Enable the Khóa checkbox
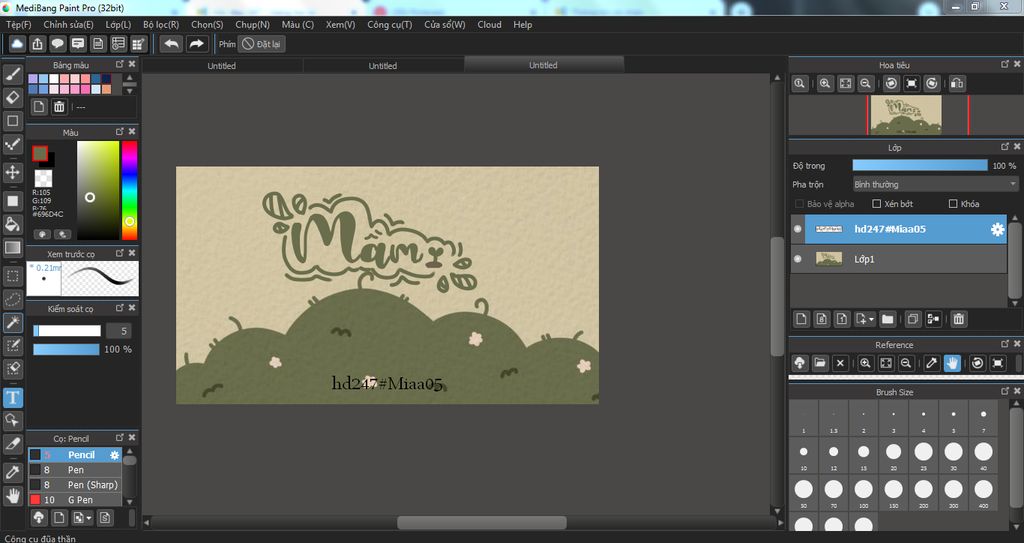Viewport: 1024px width, 543px height. point(953,204)
